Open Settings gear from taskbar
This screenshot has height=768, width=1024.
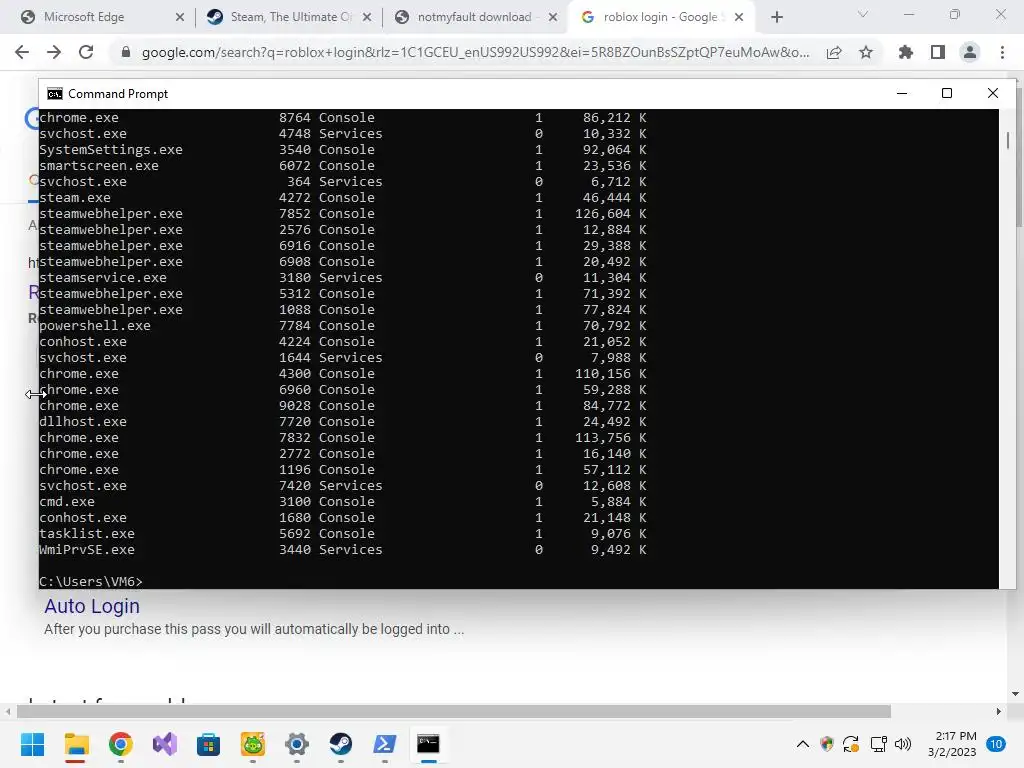(296, 744)
